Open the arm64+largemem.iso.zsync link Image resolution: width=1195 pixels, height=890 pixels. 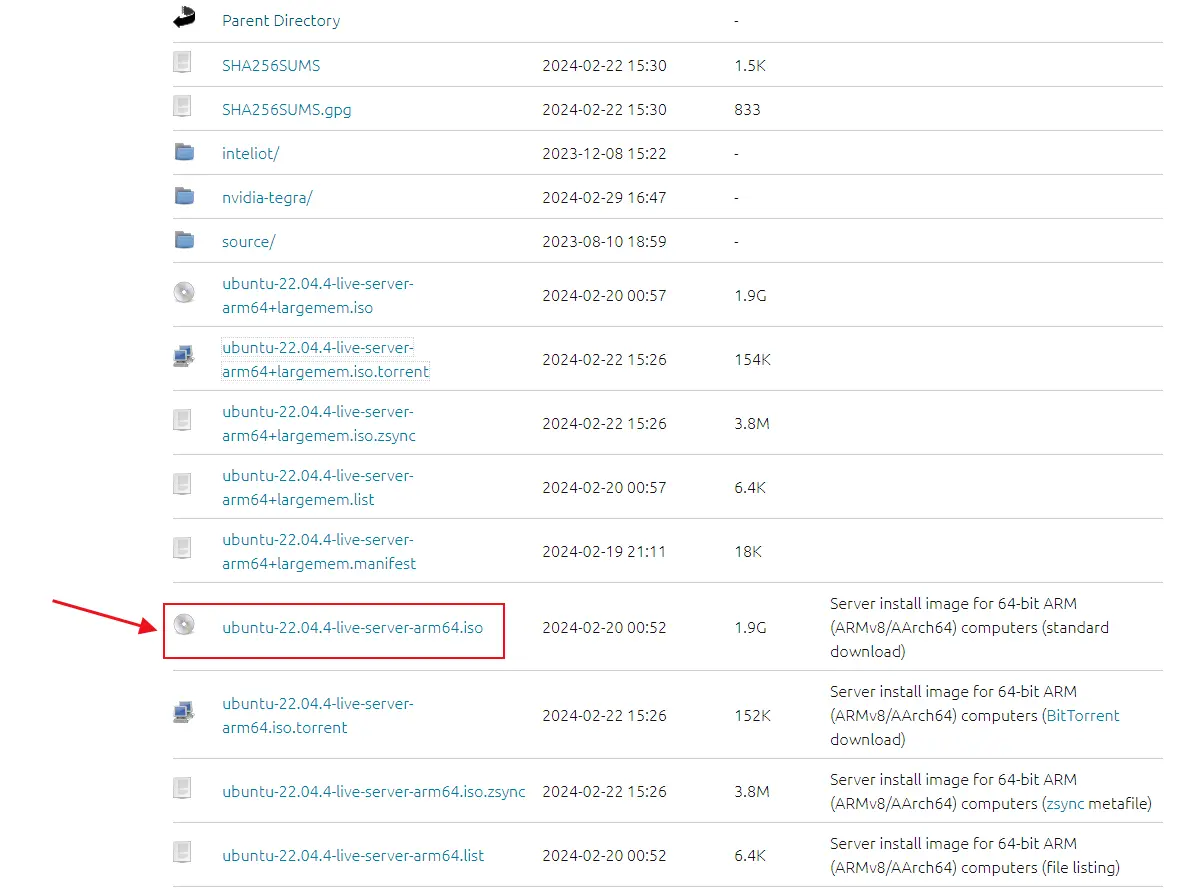click(319, 424)
